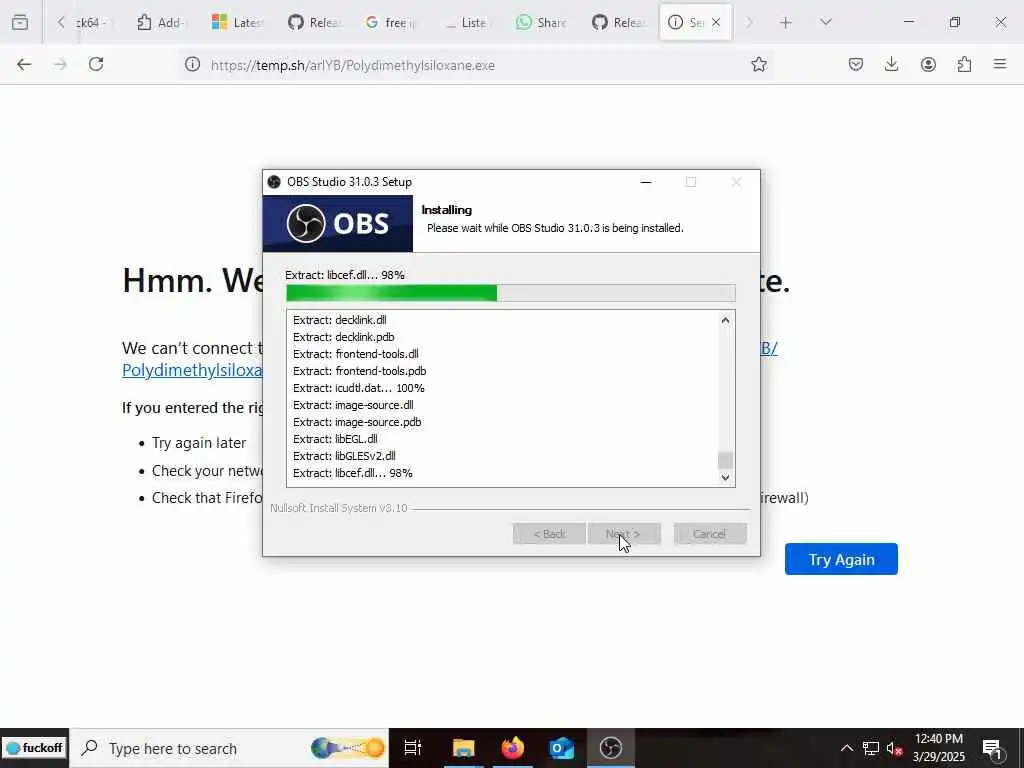Image resolution: width=1024 pixels, height=768 pixels.
Task: Open File Explorer from the taskbar
Action: [464, 748]
